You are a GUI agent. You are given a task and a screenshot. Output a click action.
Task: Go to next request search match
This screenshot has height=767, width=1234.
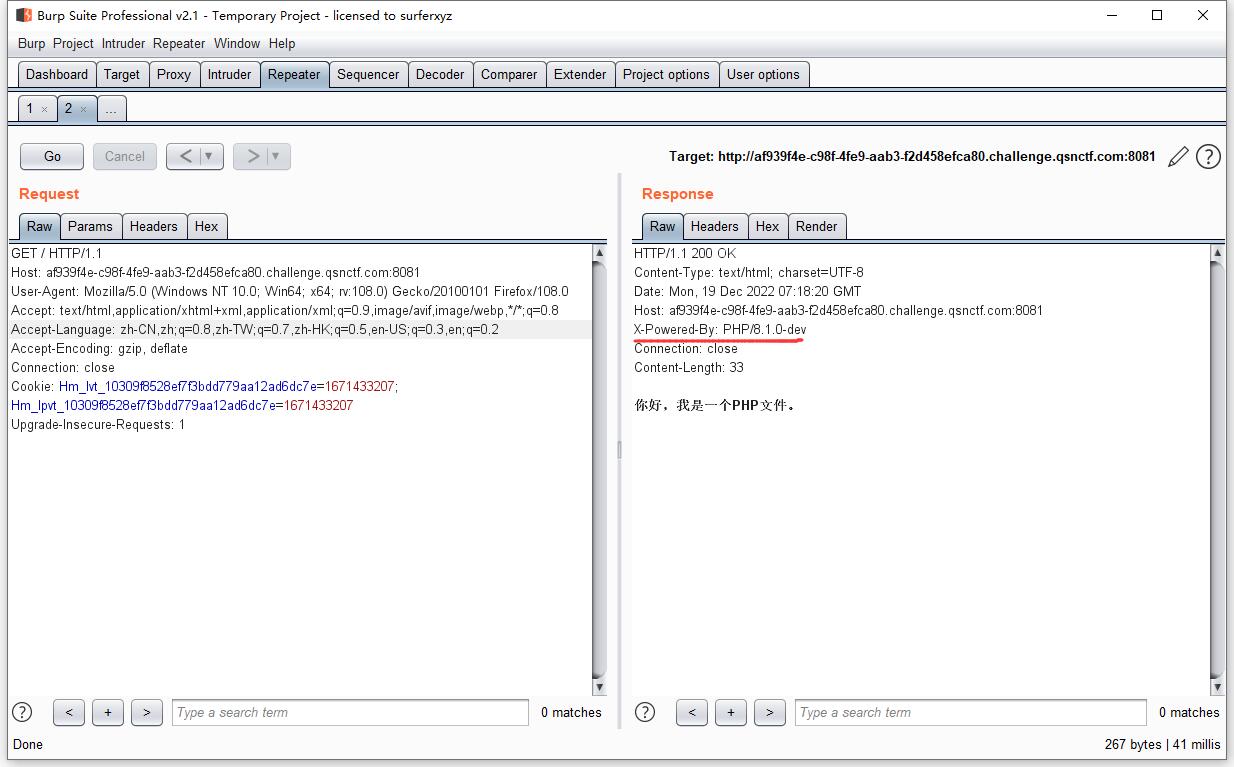pyautogui.click(x=146, y=712)
